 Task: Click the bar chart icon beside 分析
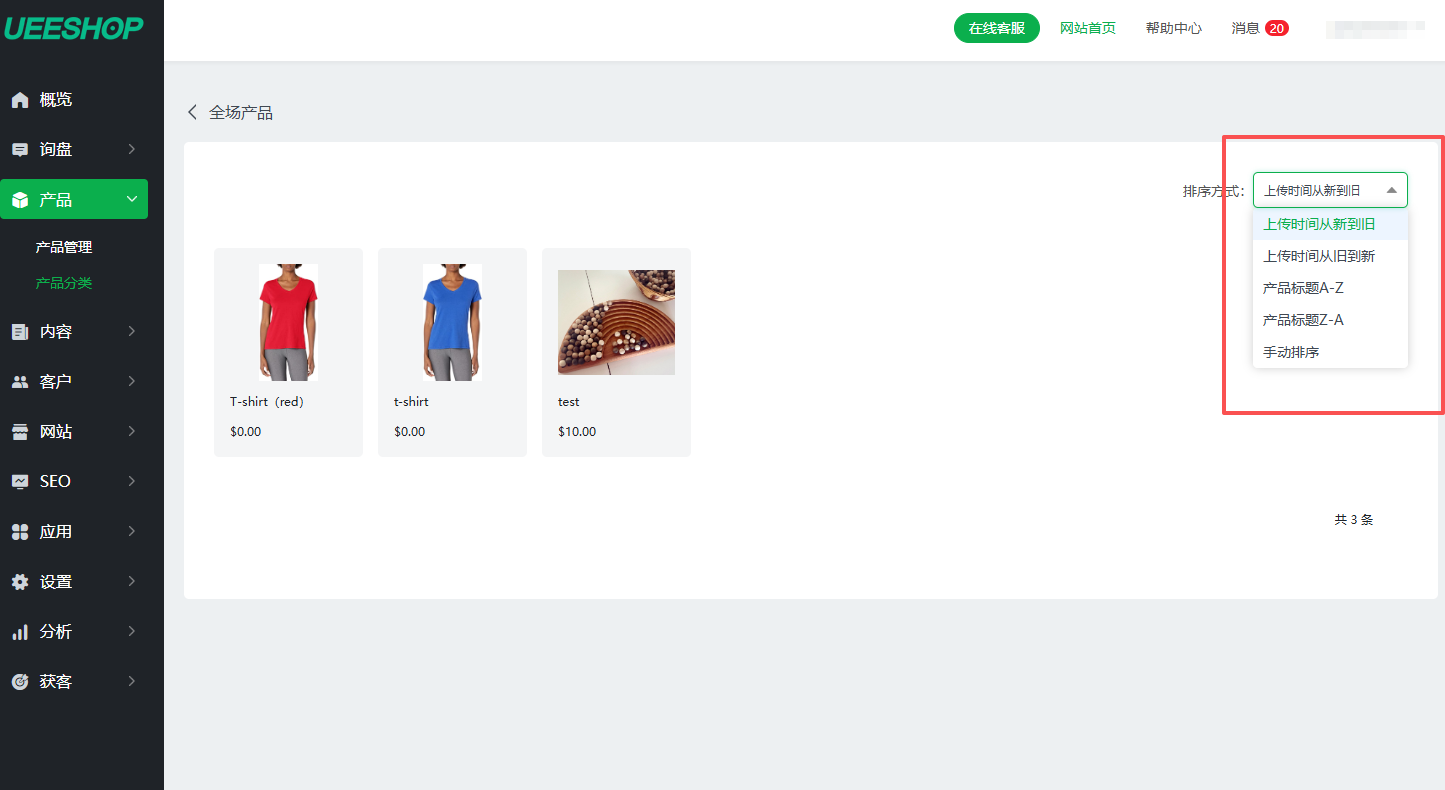click(20, 632)
